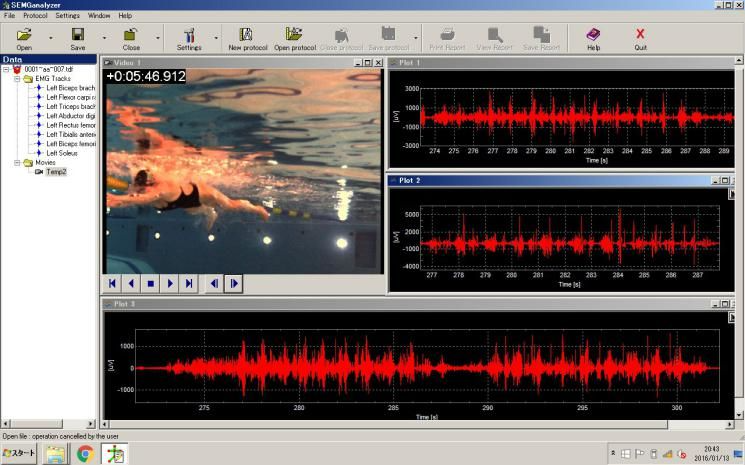Stop the video playback
This screenshot has width=745, height=465.
click(150, 284)
